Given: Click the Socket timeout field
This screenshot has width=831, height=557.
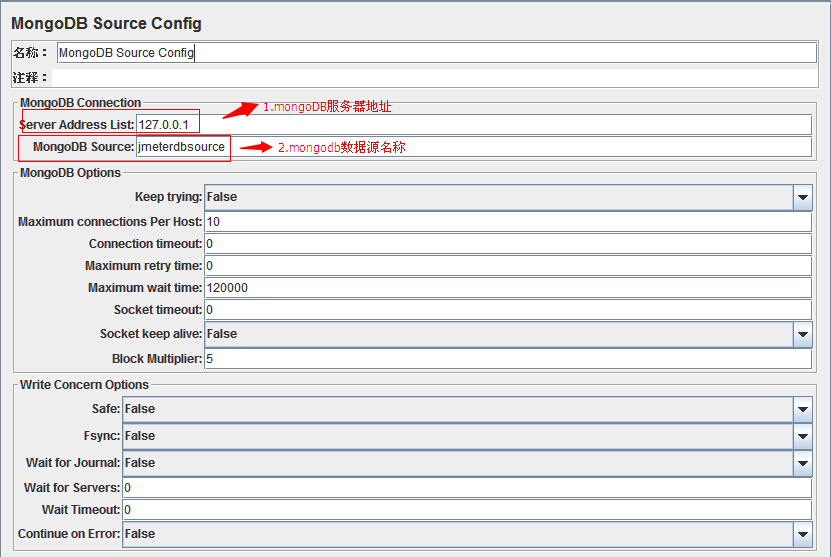Looking at the screenshot, I should click(508, 310).
